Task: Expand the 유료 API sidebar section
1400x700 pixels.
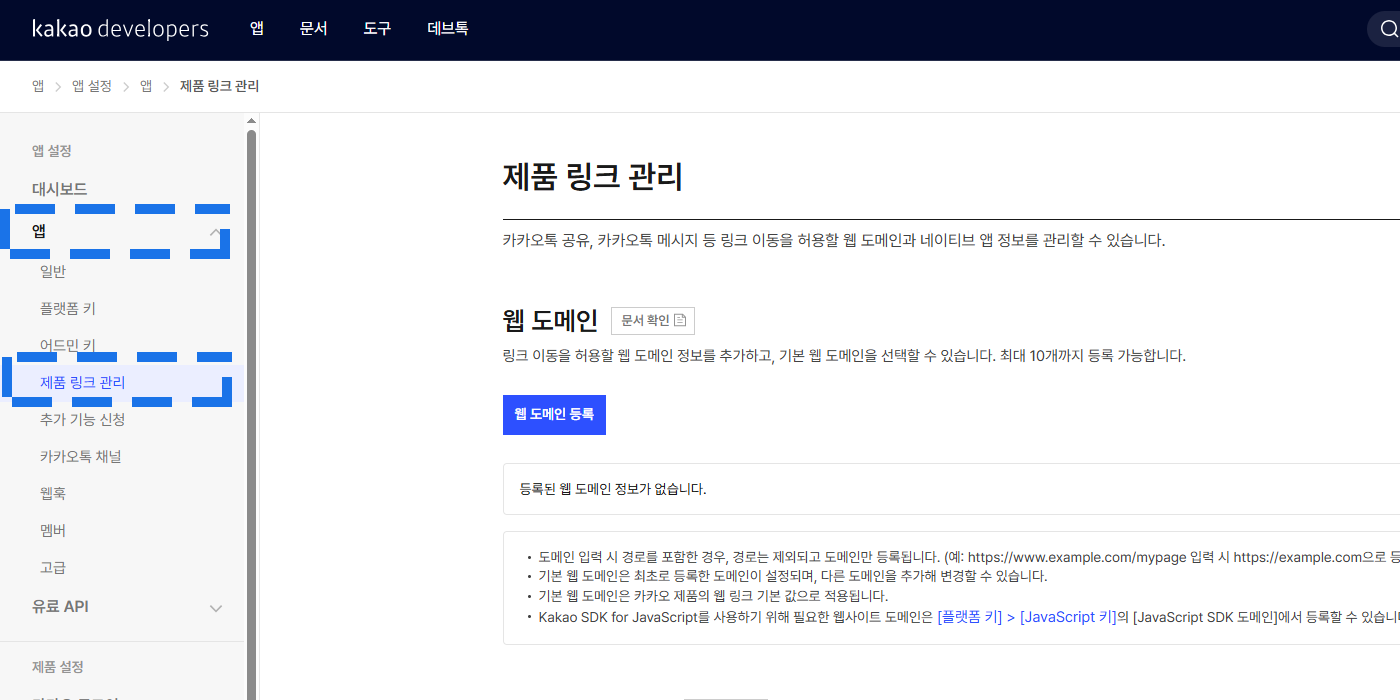Action: click(215, 608)
